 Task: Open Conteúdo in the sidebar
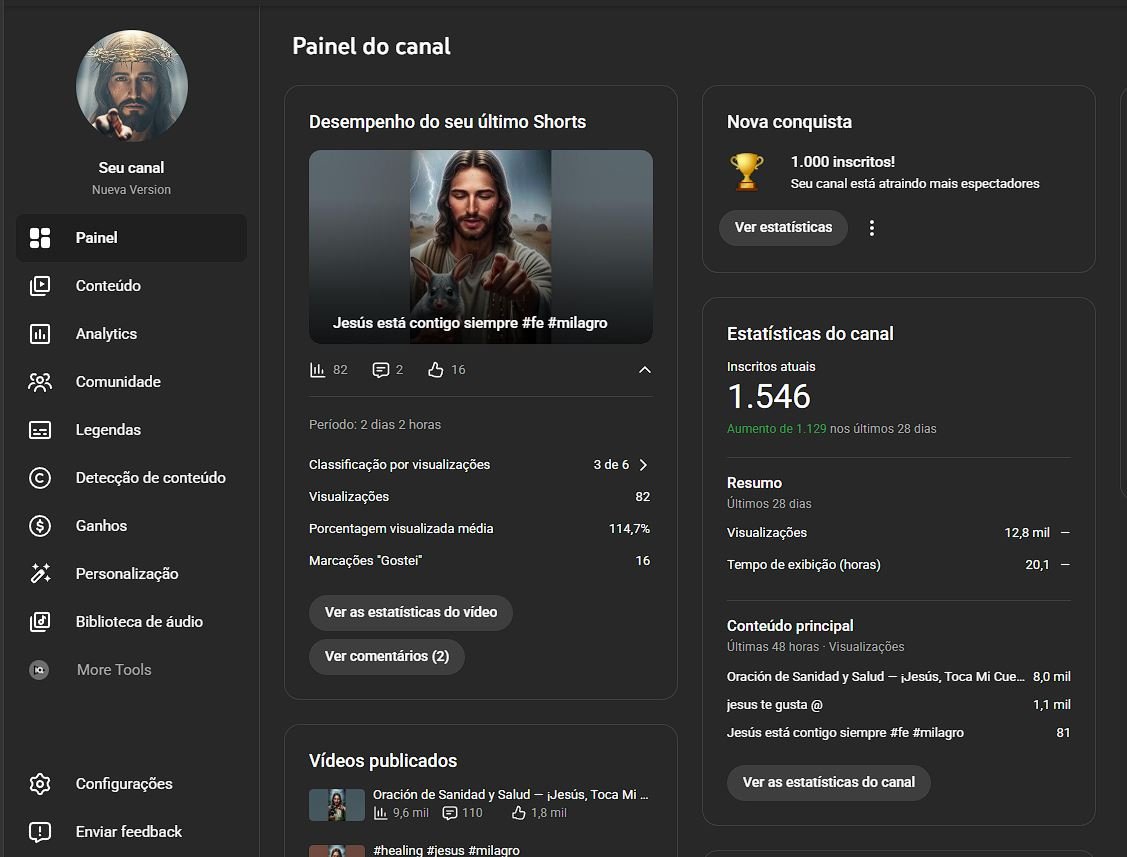[132, 285]
